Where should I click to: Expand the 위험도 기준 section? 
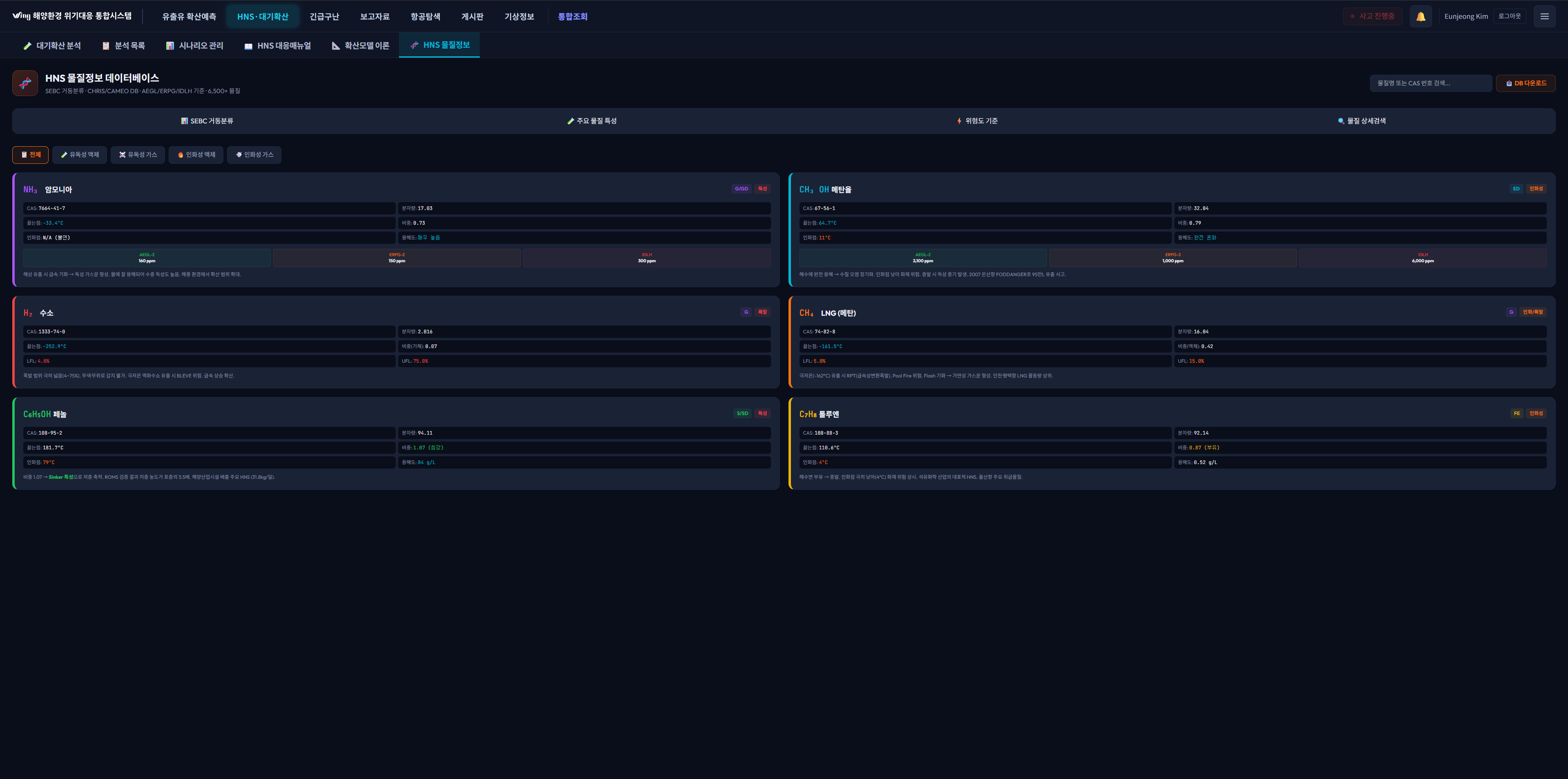coord(977,121)
